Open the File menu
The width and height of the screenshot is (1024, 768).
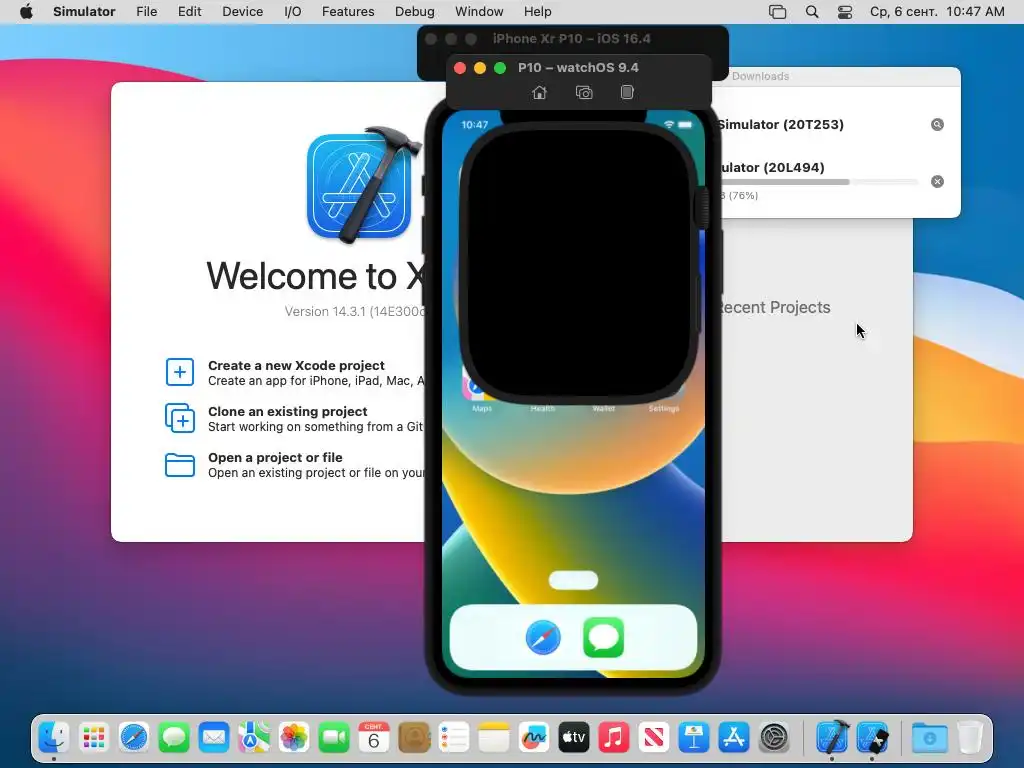pos(146,12)
